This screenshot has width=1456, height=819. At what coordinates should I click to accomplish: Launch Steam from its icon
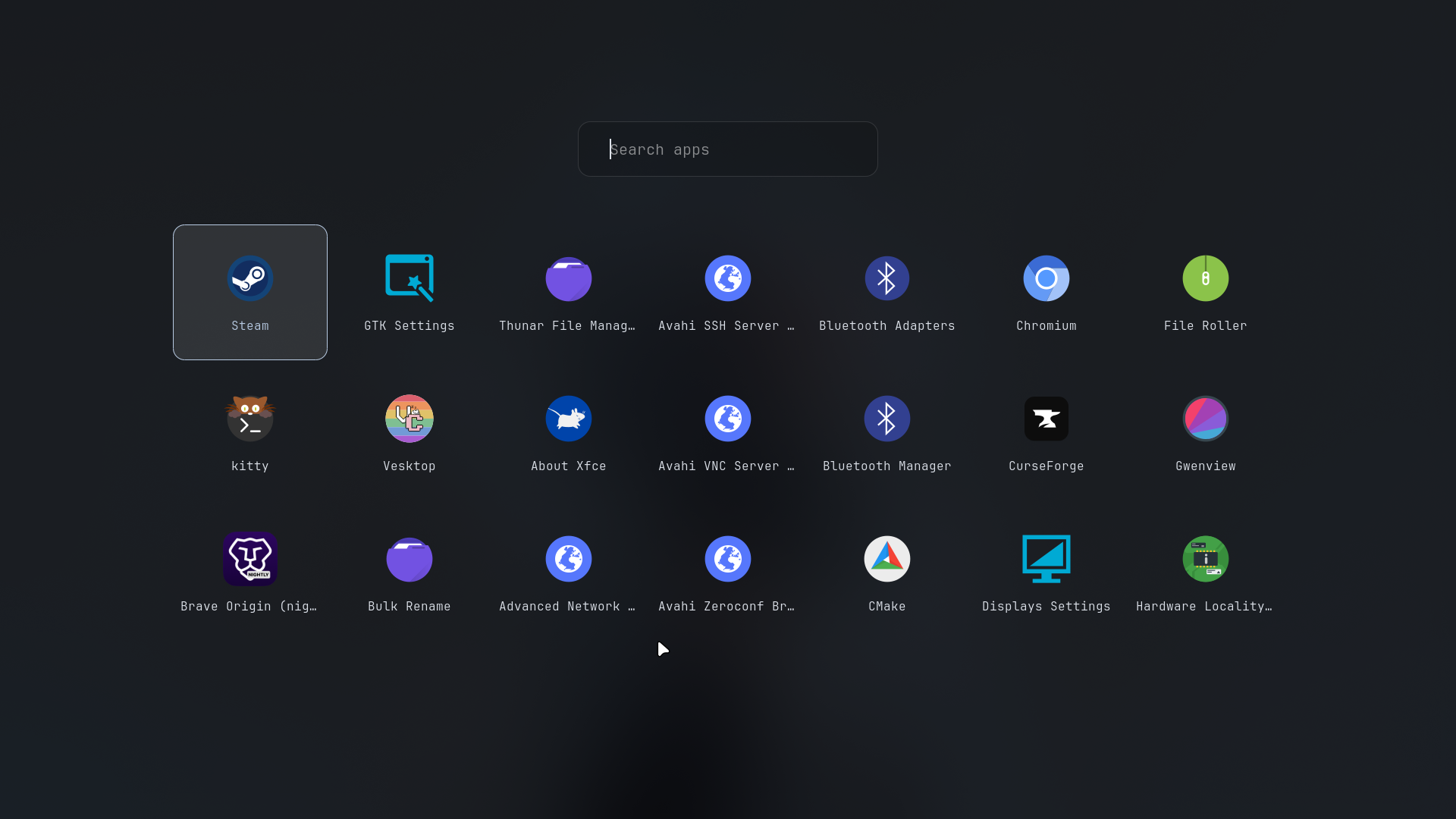tap(250, 278)
